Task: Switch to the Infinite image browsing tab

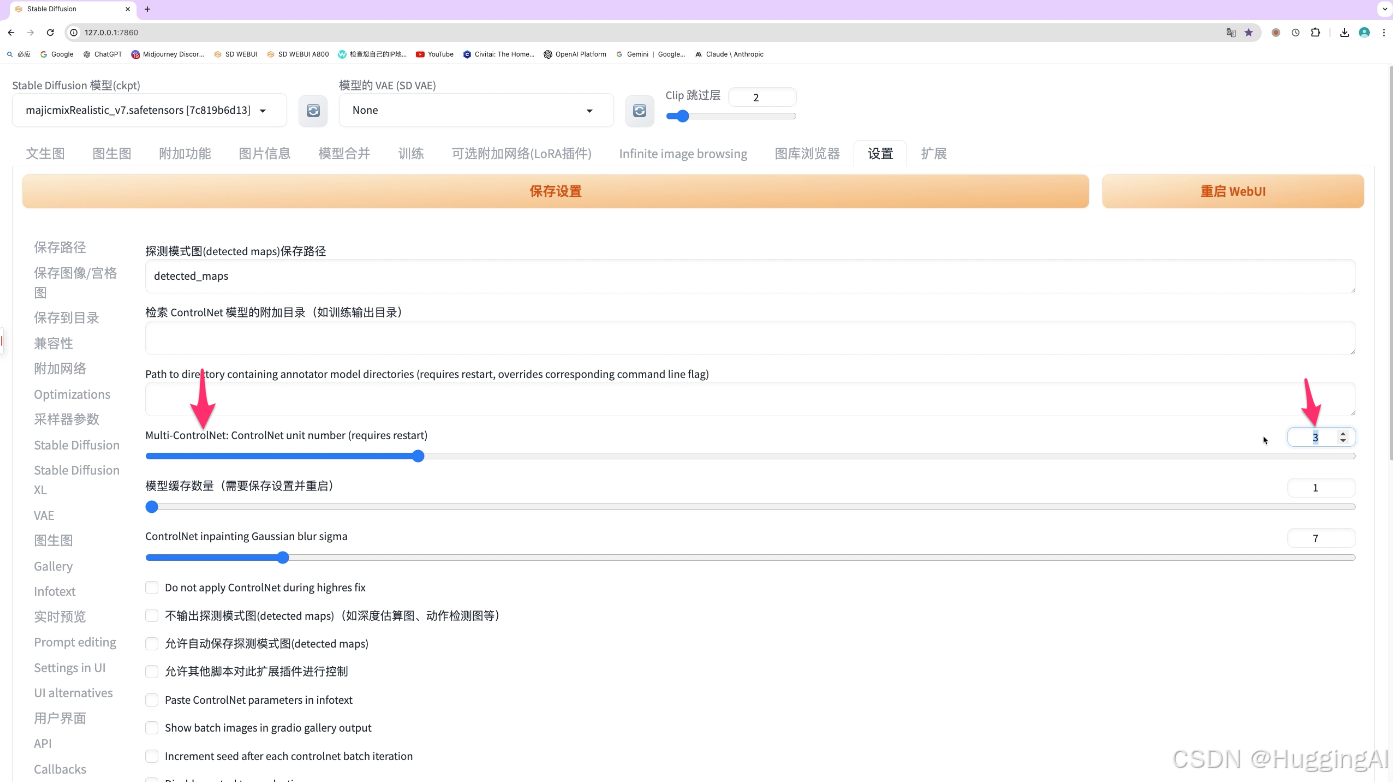Action: (683, 153)
